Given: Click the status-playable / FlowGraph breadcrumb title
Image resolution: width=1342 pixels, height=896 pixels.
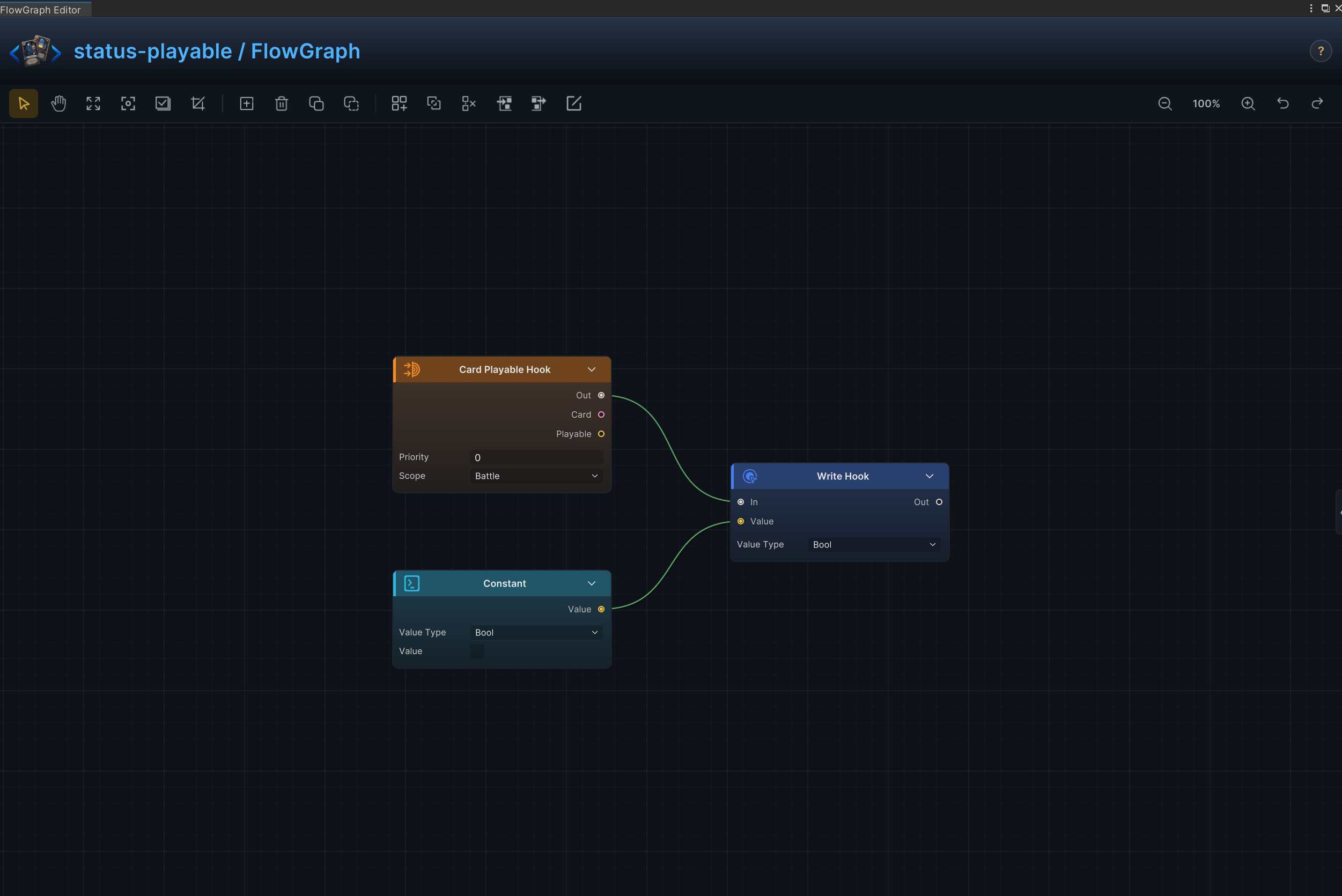Looking at the screenshot, I should coord(217,51).
